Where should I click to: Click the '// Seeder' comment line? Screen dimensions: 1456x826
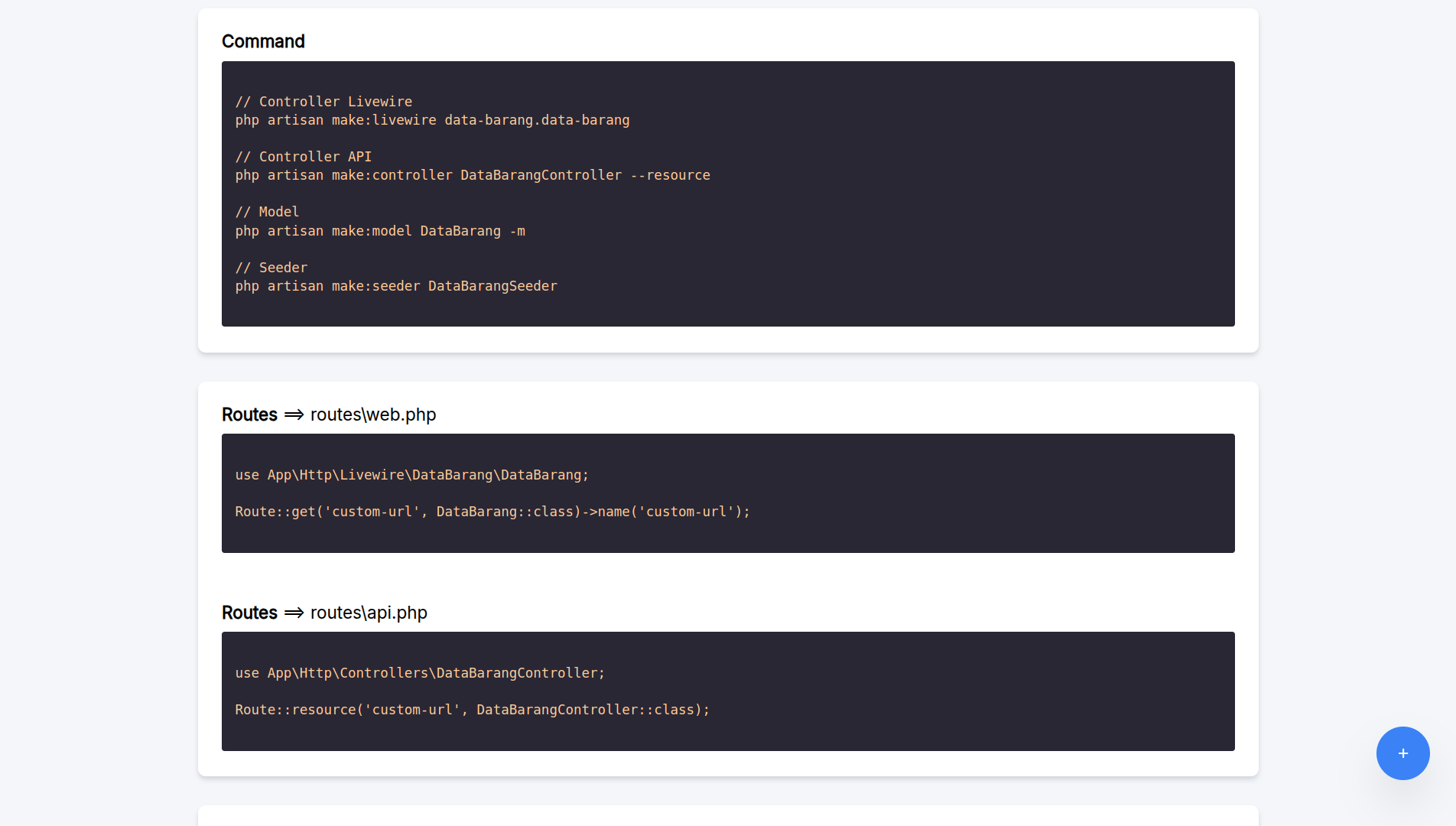(x=271, y=268)
